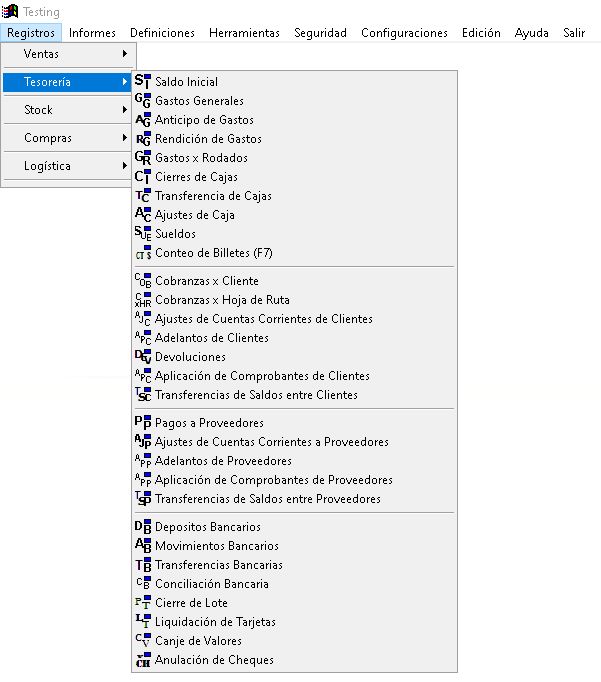Screen dimensions: 601x682
Task: Click Salir in the menu bar
Action: [x=574, y=33]
